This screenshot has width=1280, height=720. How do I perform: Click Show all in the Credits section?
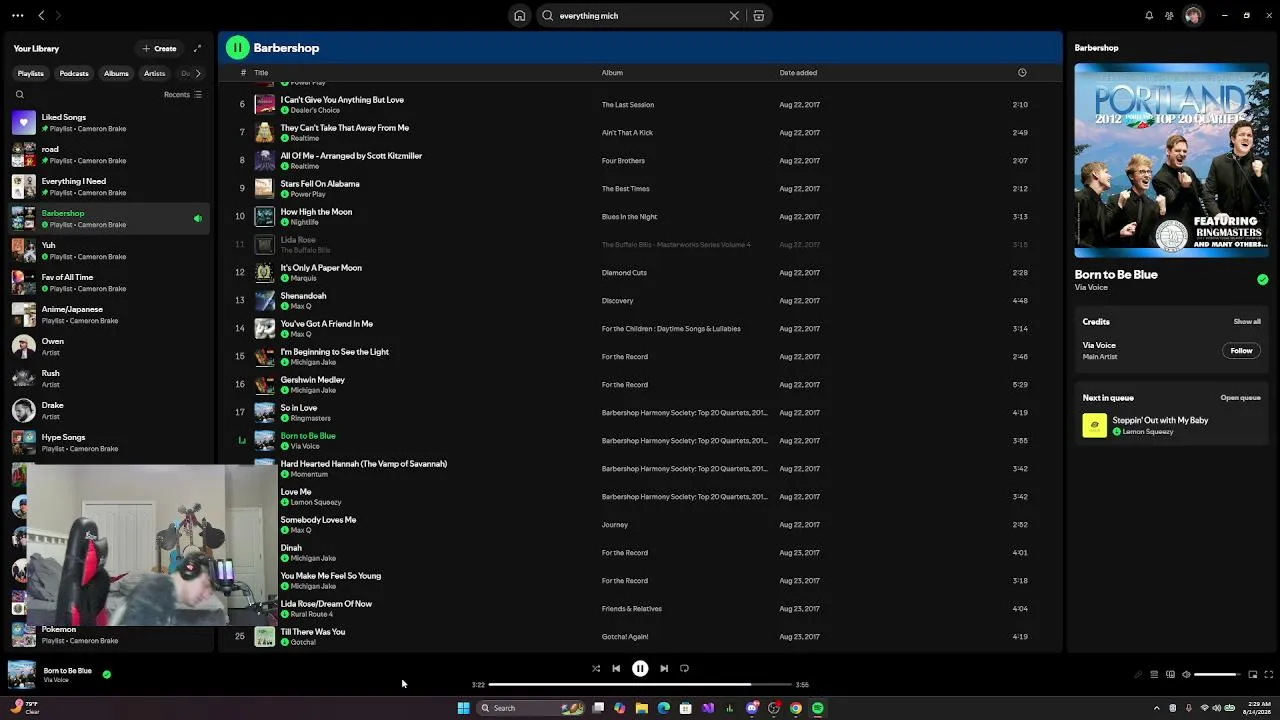tap(1247, 322)
